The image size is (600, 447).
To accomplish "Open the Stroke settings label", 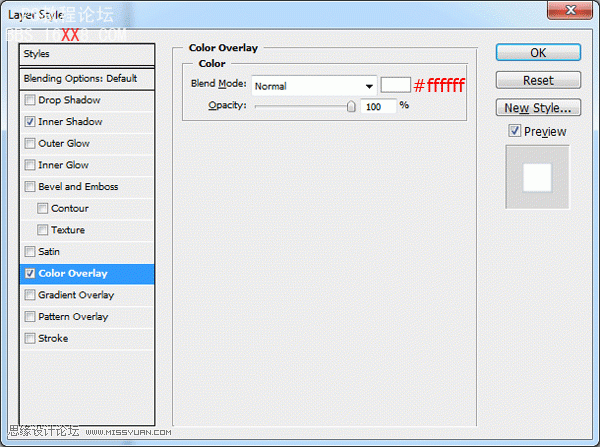I will (x=53, y=338).
